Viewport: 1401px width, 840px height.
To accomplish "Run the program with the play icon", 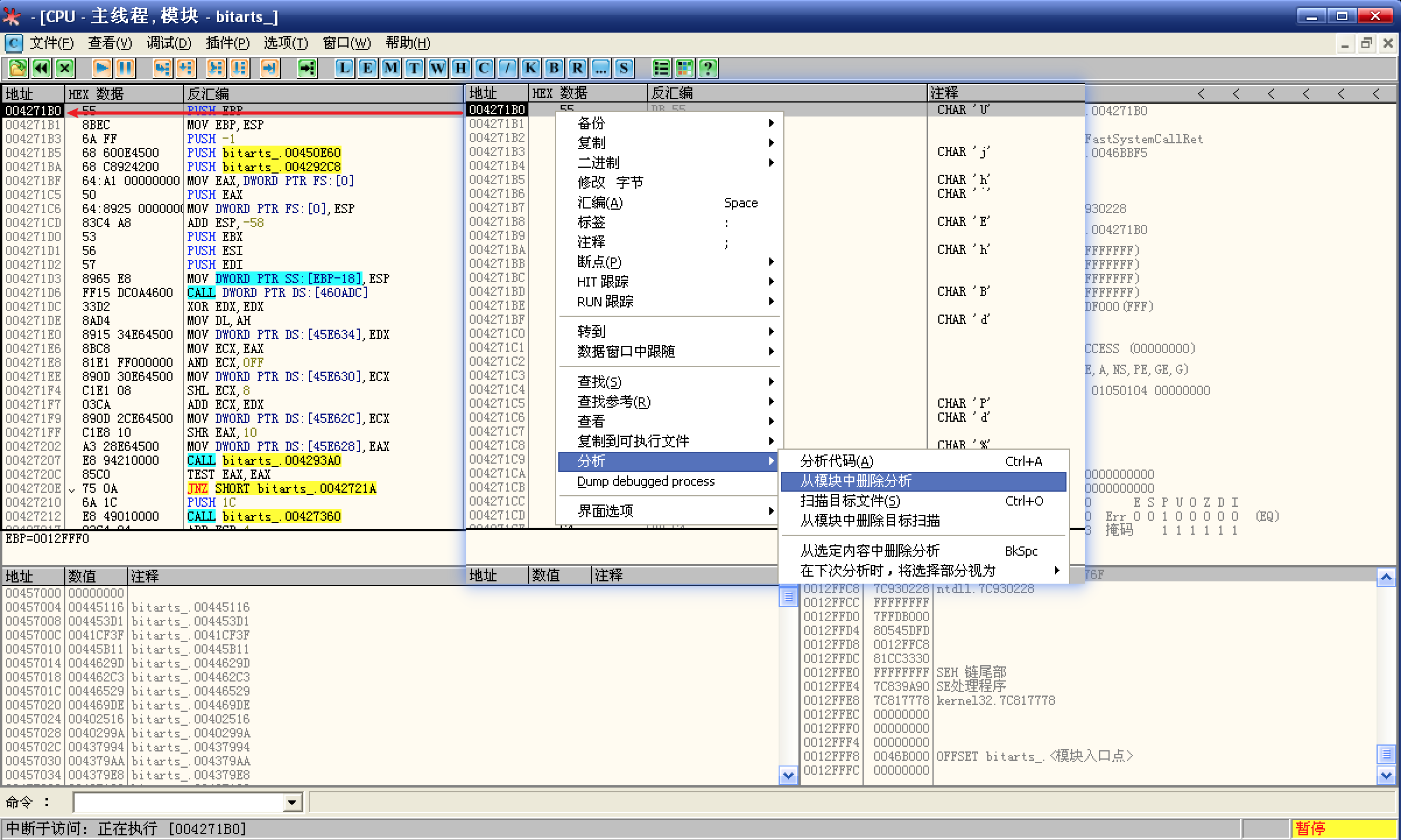I will coord(101,68).
